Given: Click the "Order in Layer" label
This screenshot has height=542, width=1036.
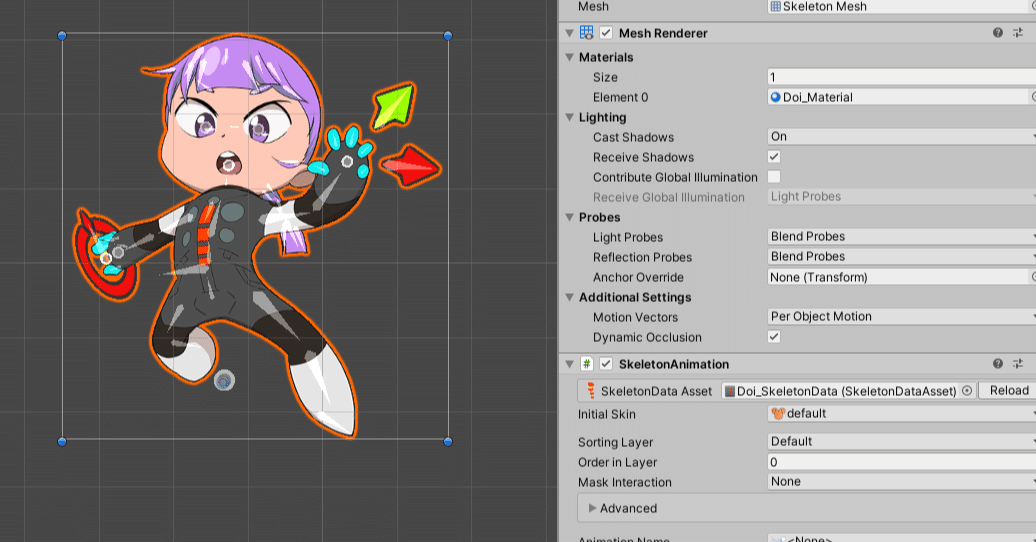Looking at the screenshot, I should 617,463.
